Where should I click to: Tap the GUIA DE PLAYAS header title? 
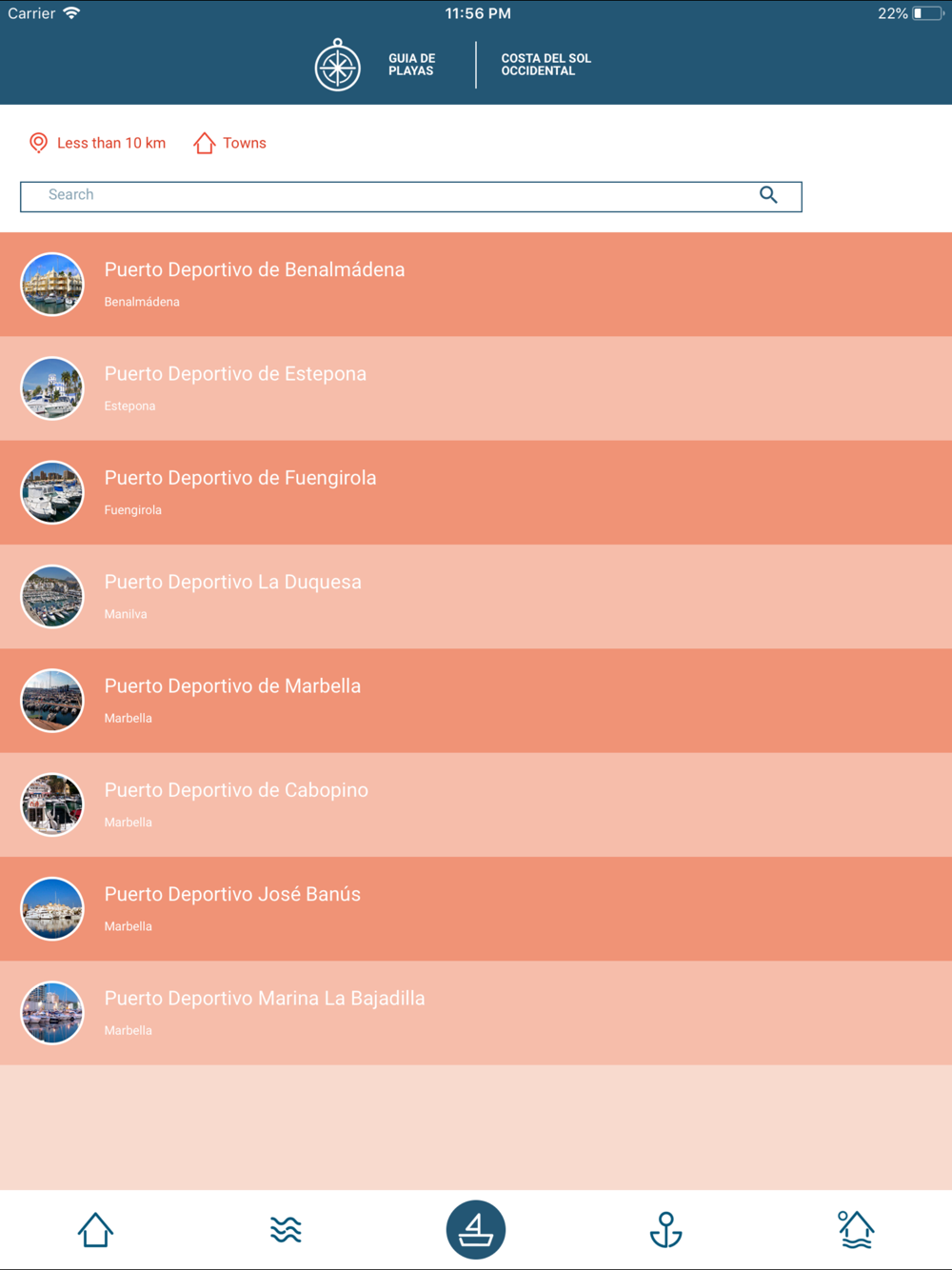coord(411,65)
